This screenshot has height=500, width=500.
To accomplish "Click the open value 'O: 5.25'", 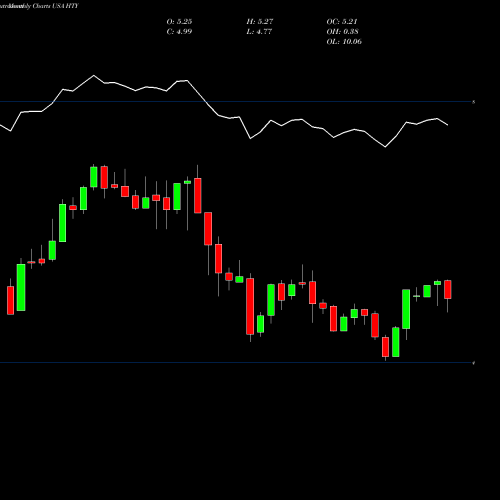I will [x=179, y=22].
